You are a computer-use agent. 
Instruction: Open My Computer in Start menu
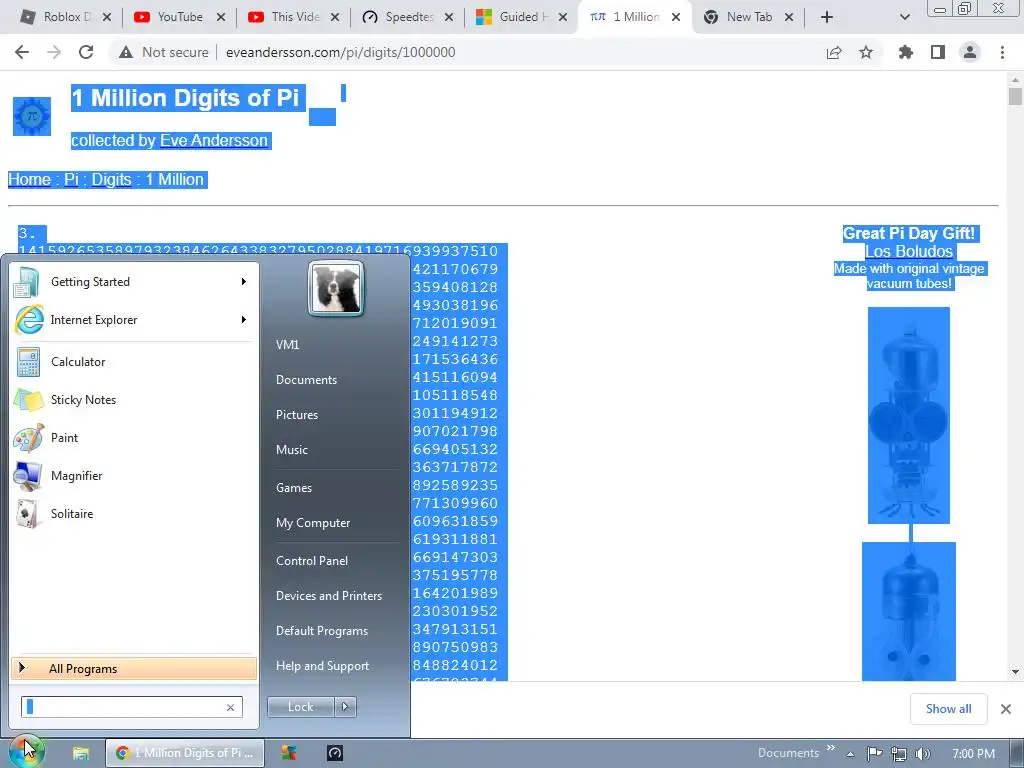click(x=313, y=522)
